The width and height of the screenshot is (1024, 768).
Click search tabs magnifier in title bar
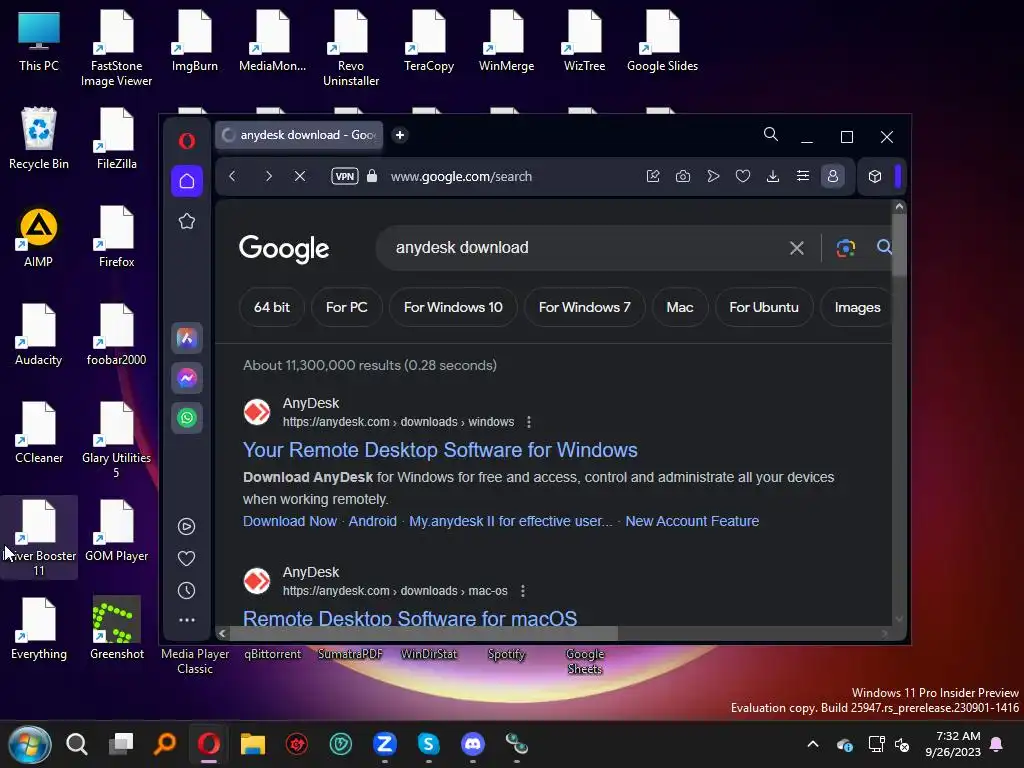click(771, 135)
